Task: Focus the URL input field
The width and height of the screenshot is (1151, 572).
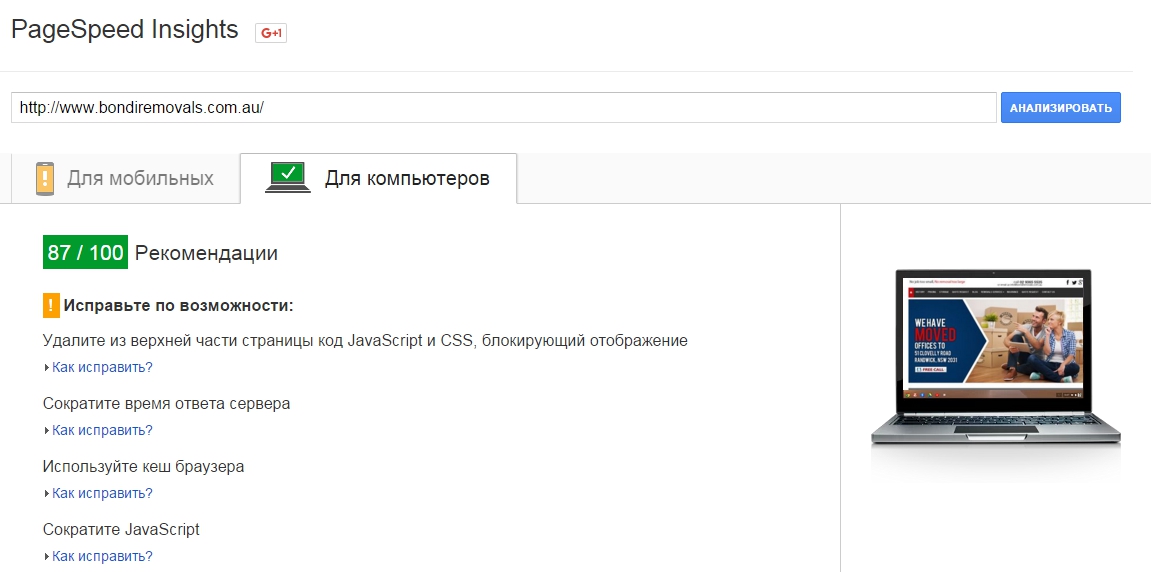Action: [504, 107]
